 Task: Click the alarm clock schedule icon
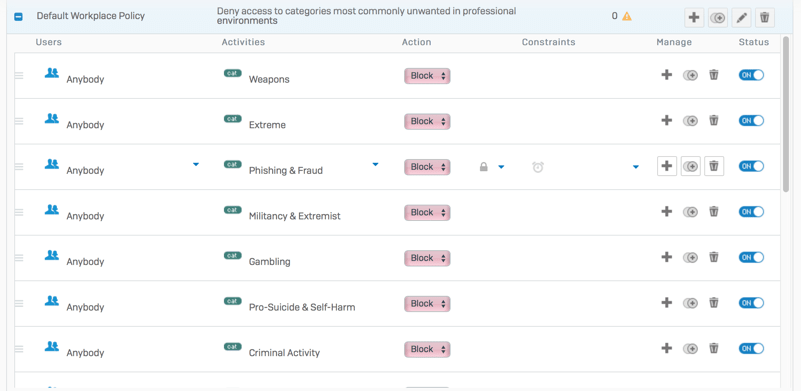[538, 167]
